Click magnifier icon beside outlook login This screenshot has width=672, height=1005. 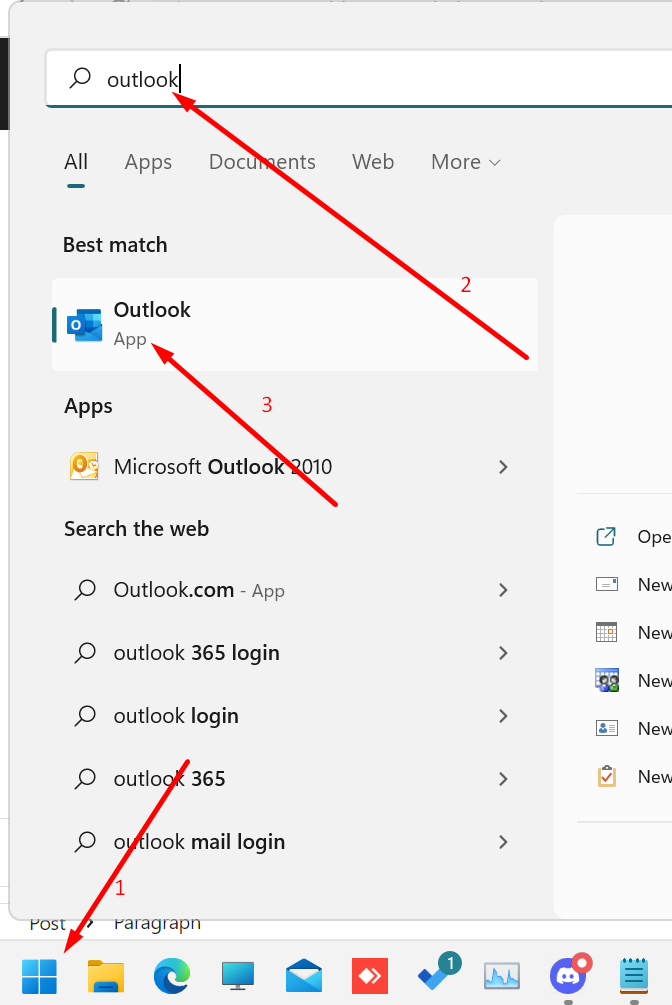coord(85,715)
